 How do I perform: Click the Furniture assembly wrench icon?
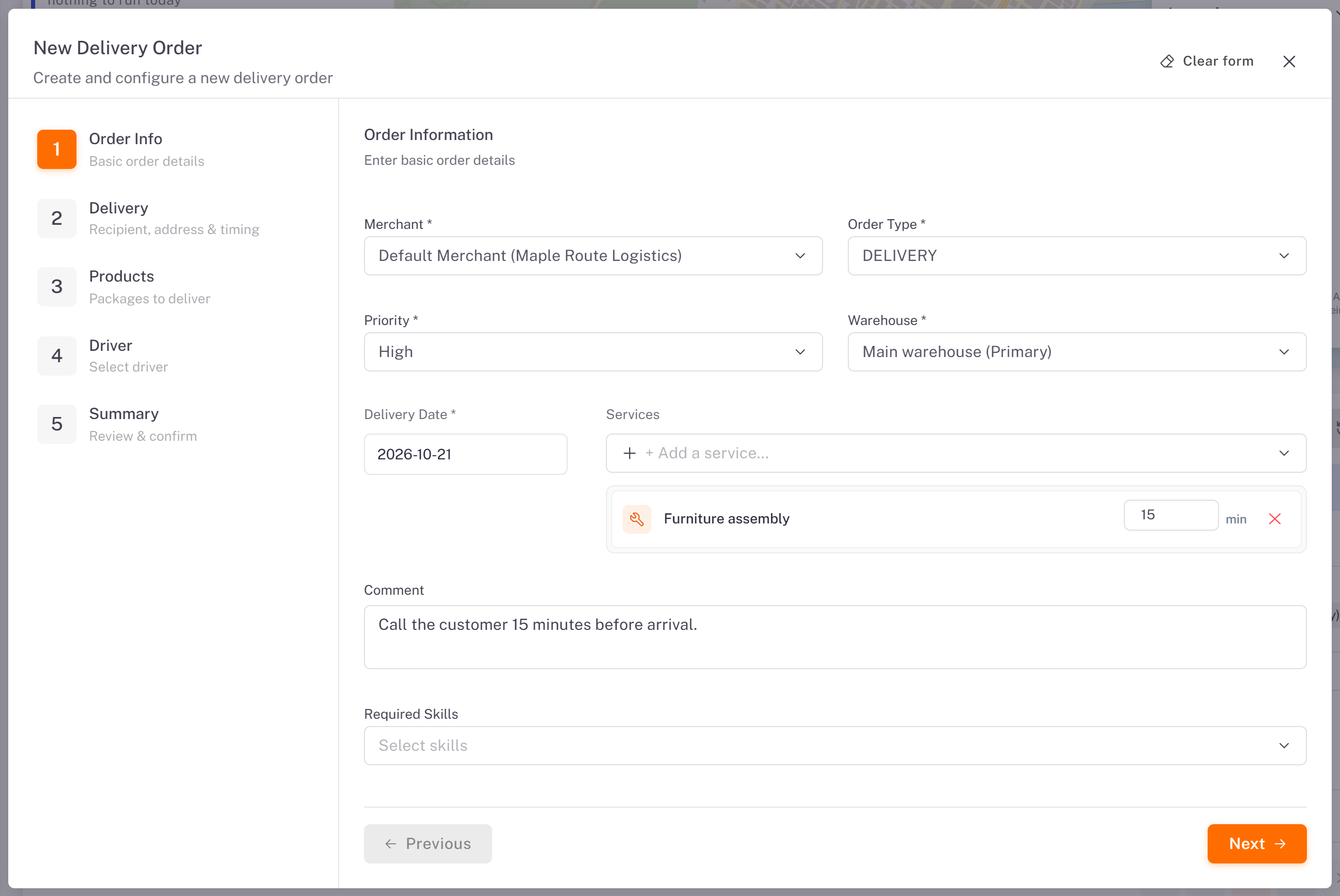(x=636, y=519)
